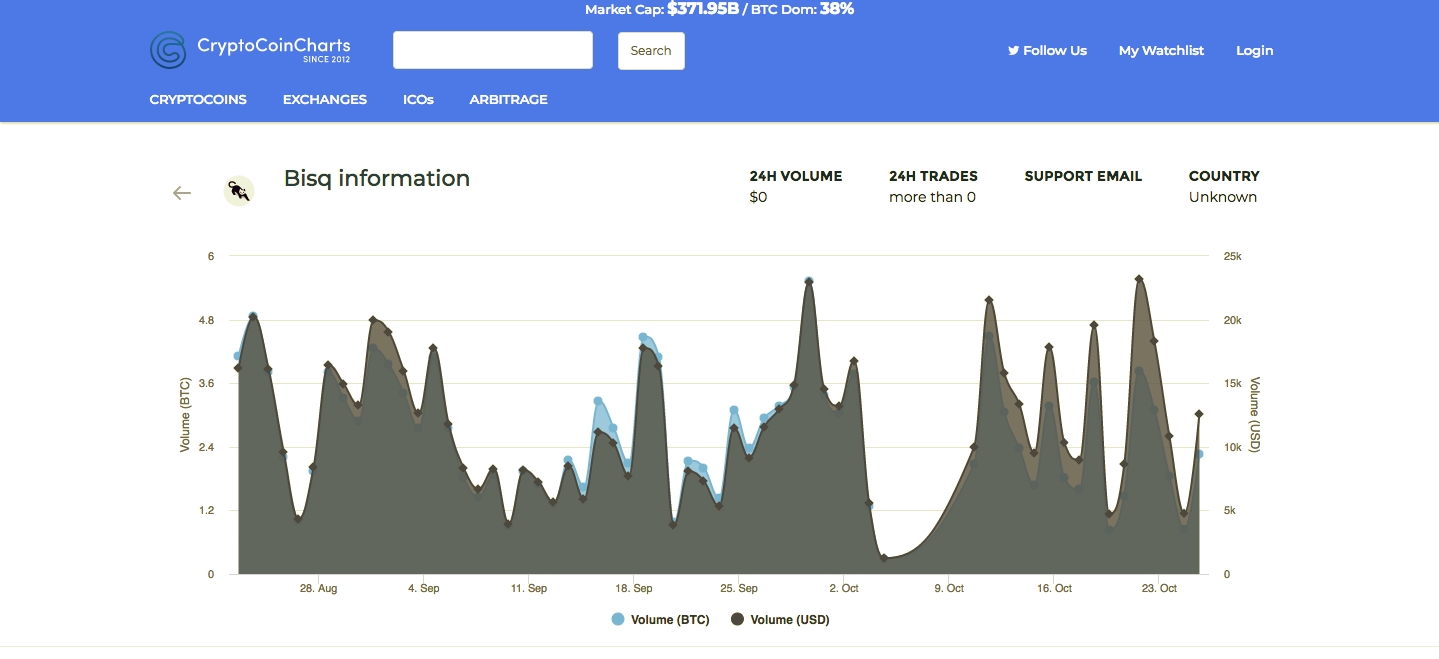Click the Volume (USD) axis title
Viewport: 1439px width, 659px height.
(x=1255, y=415)
